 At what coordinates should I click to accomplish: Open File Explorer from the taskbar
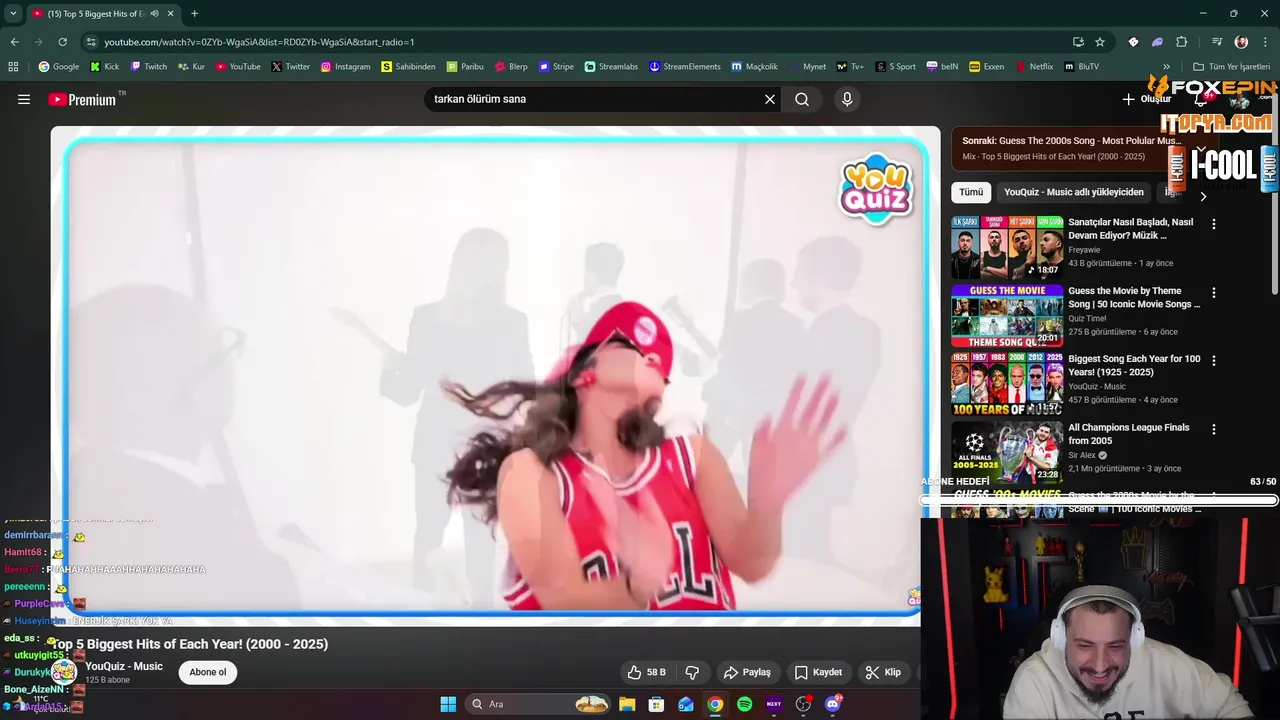point(627,704)
